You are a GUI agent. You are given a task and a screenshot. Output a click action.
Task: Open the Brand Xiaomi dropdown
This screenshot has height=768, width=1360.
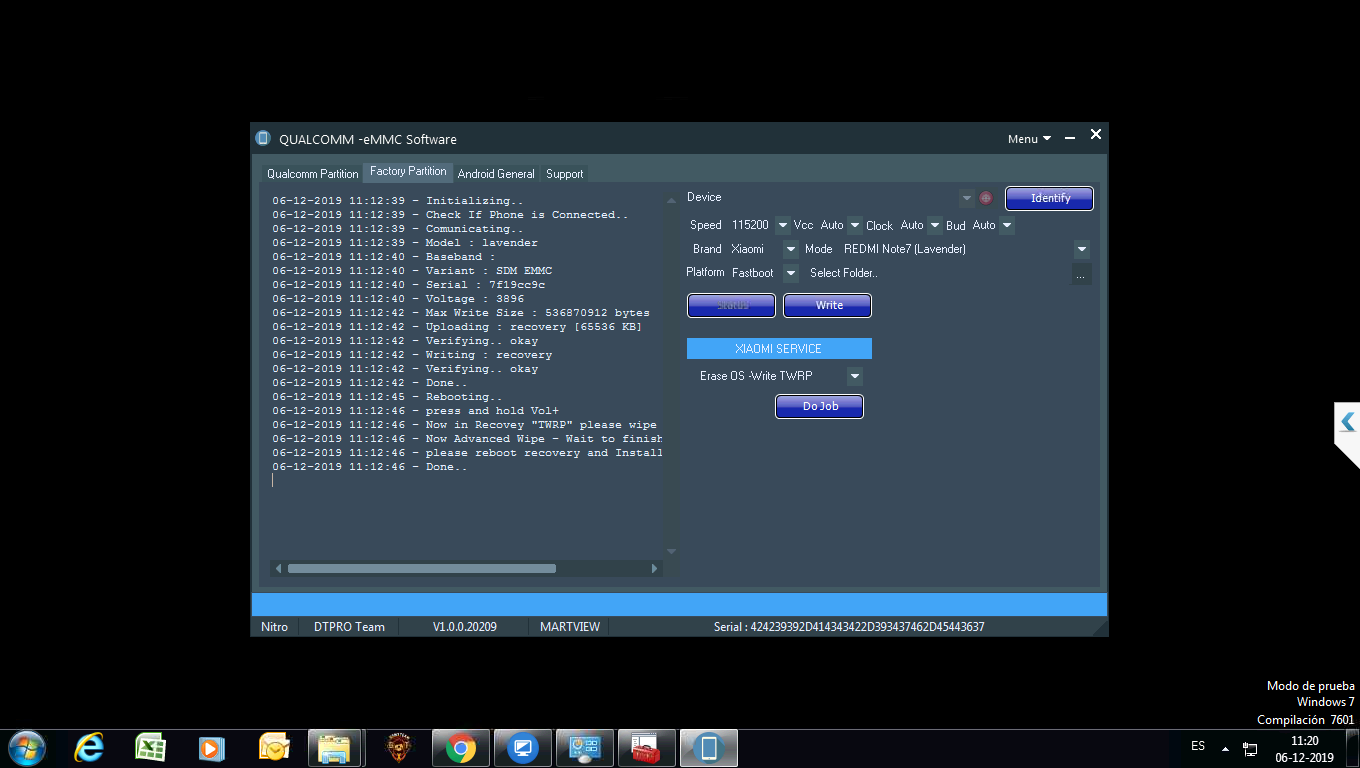(790, 249)
